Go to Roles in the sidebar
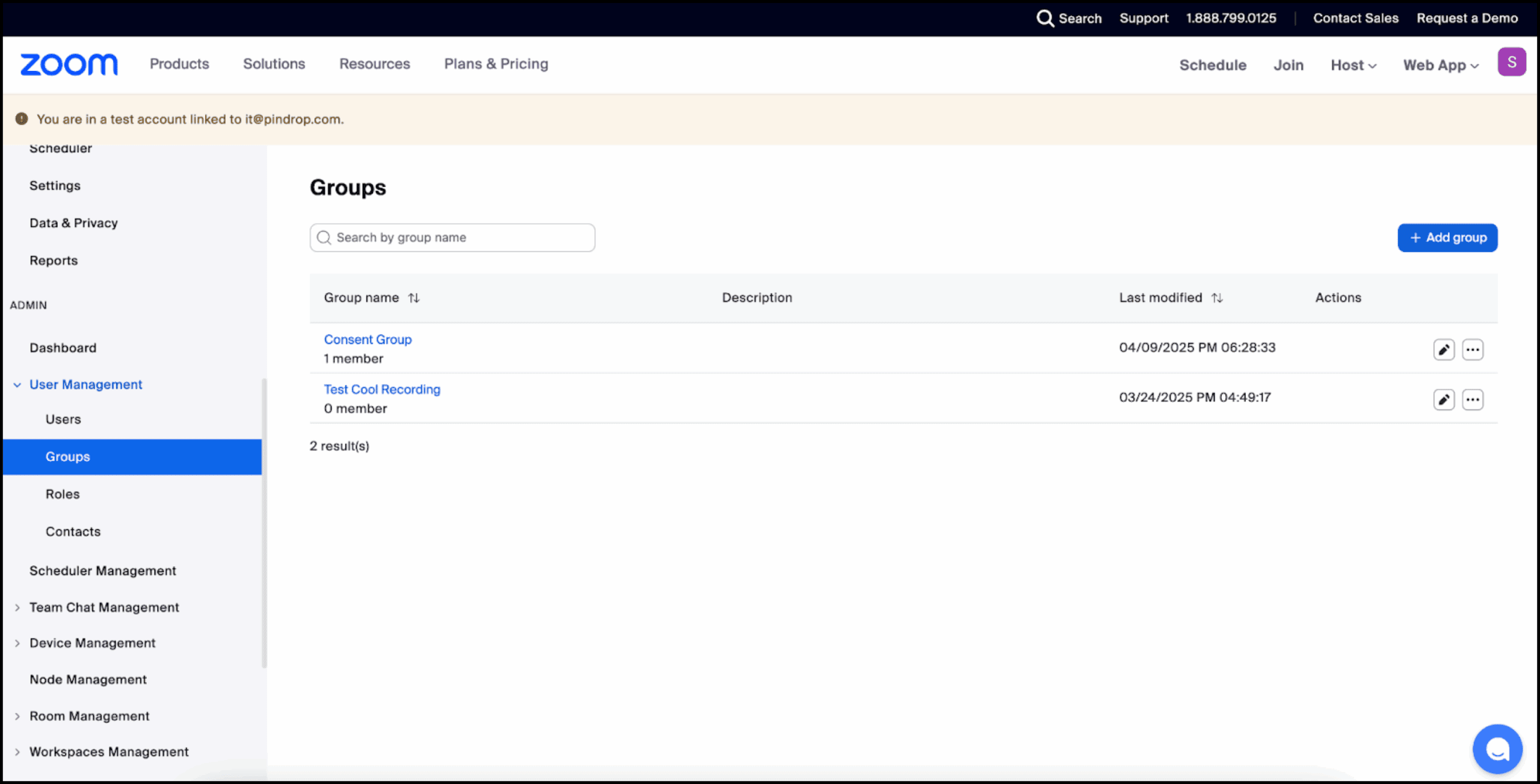This screenshot has width=1540, height=784. click(63, 494)
